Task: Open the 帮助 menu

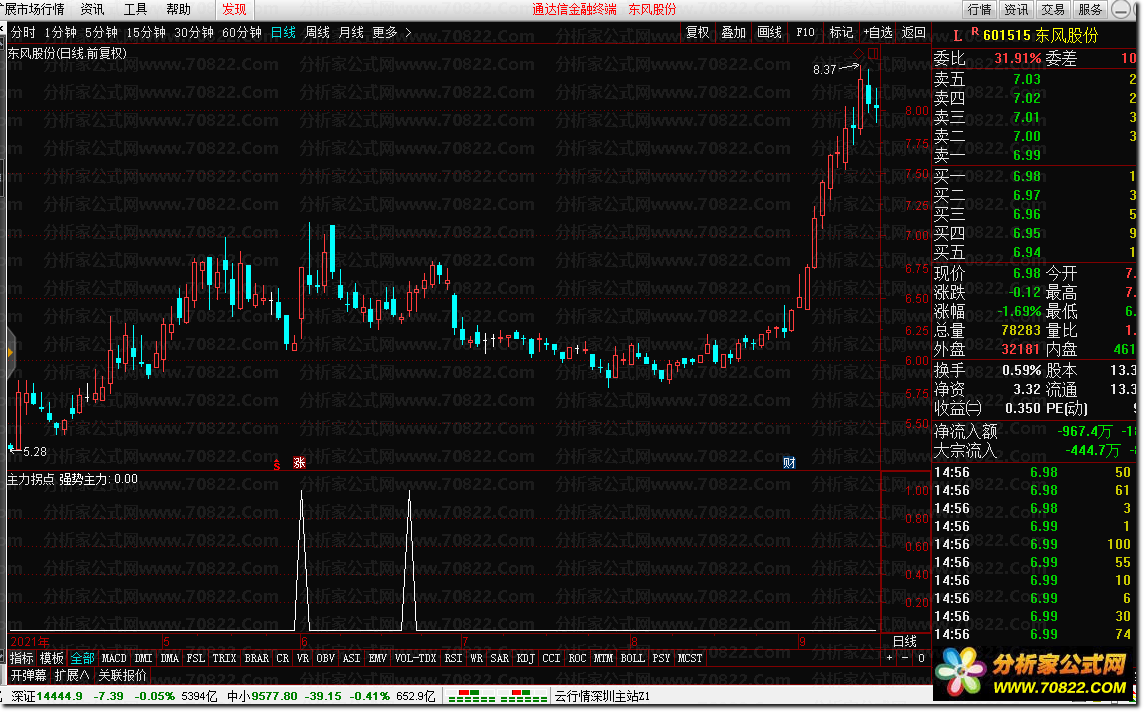Action: tap(178, 9)
